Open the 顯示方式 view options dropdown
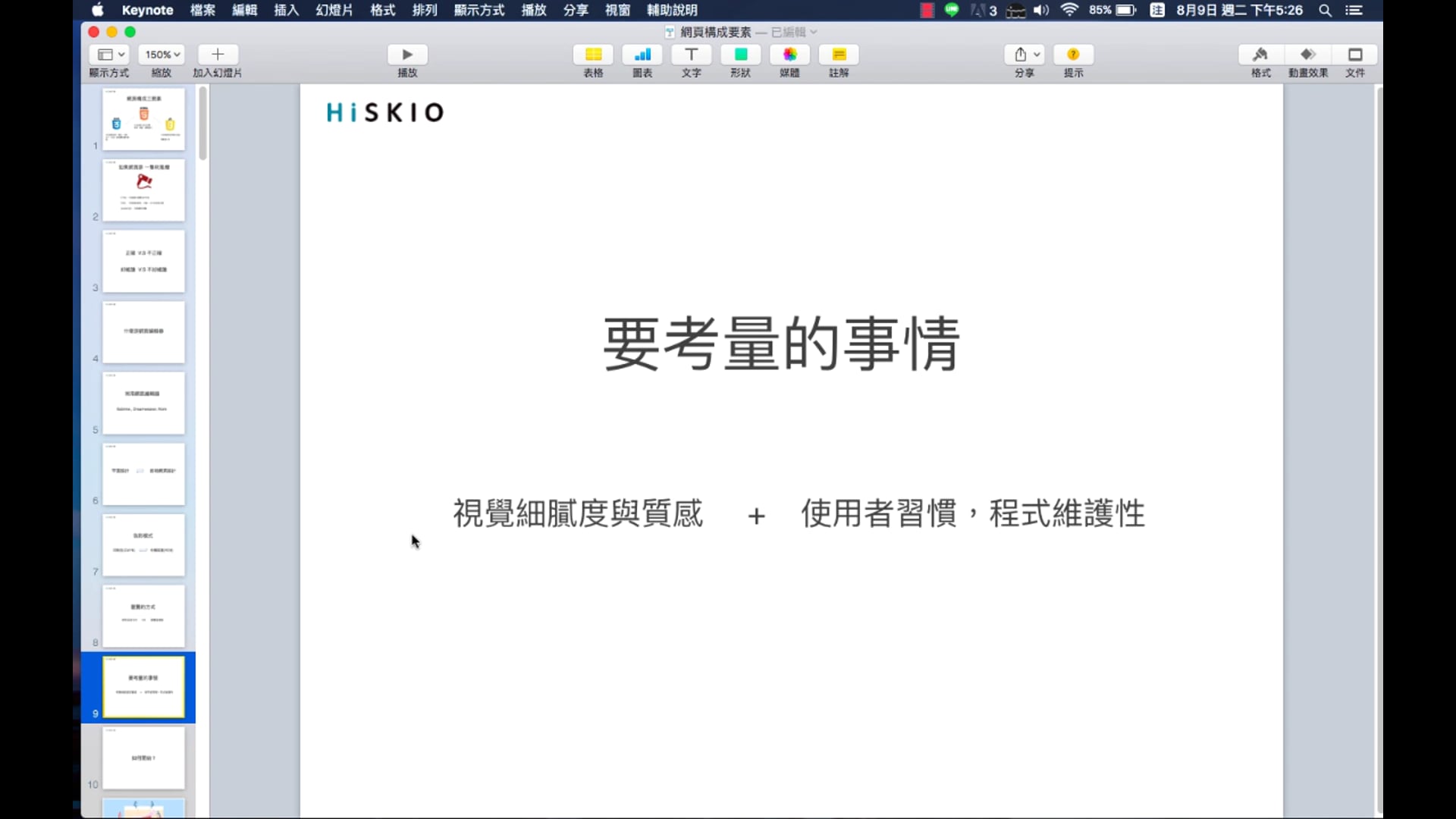Viewport: 1456px width, 819px height. (108, 54)
